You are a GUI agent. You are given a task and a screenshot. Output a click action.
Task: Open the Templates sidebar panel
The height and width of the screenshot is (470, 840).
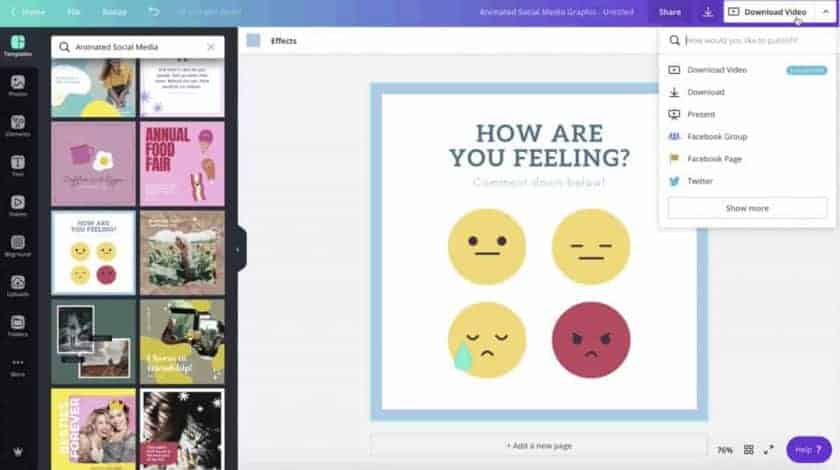[18, 46]
